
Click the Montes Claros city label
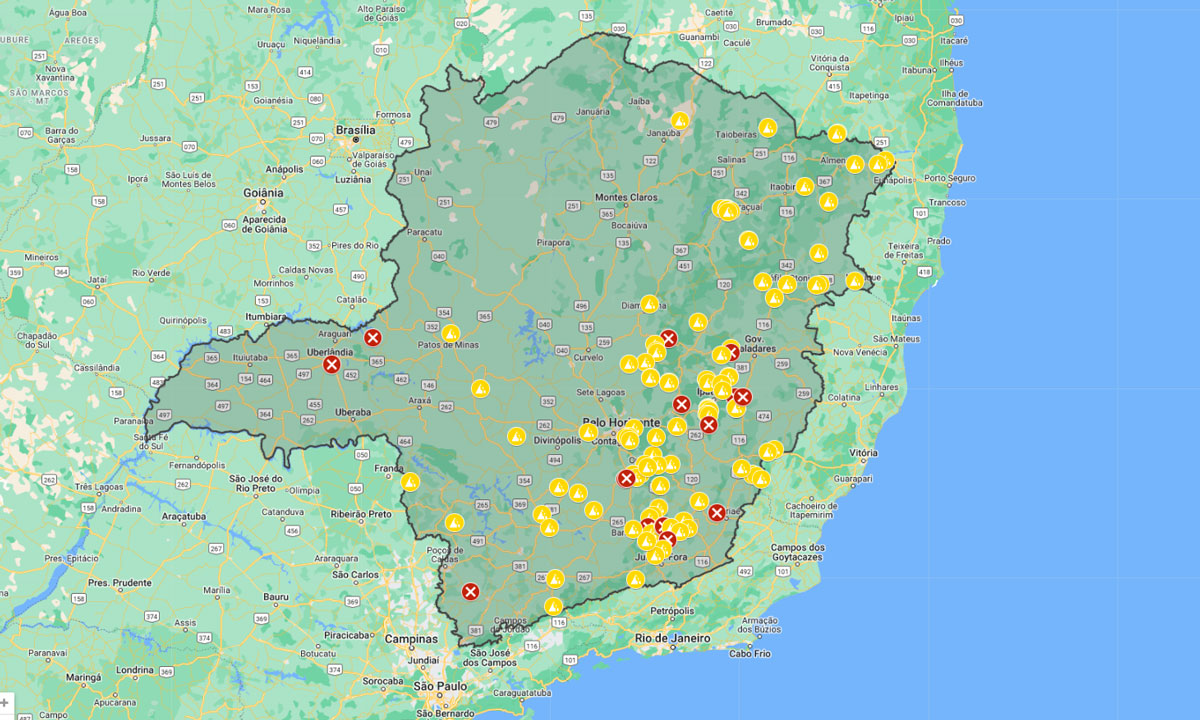click(626, 197)
